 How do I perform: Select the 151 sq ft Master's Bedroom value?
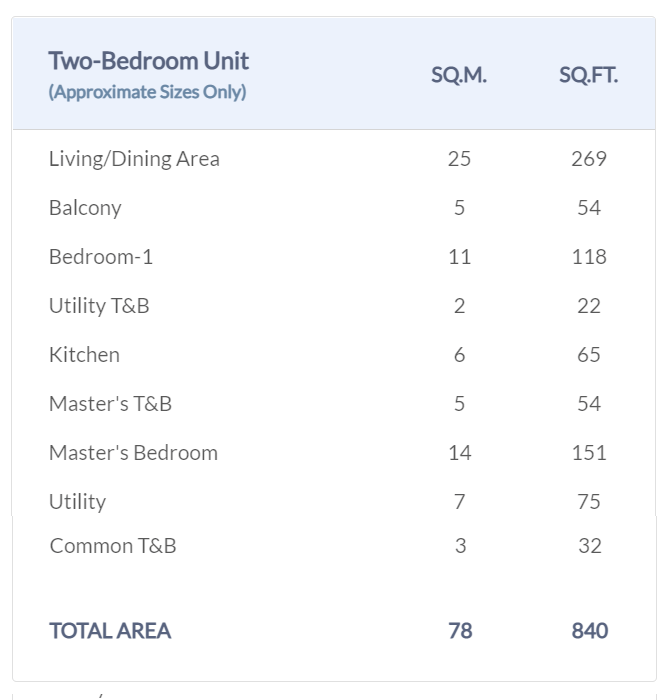tap(589, 453)
